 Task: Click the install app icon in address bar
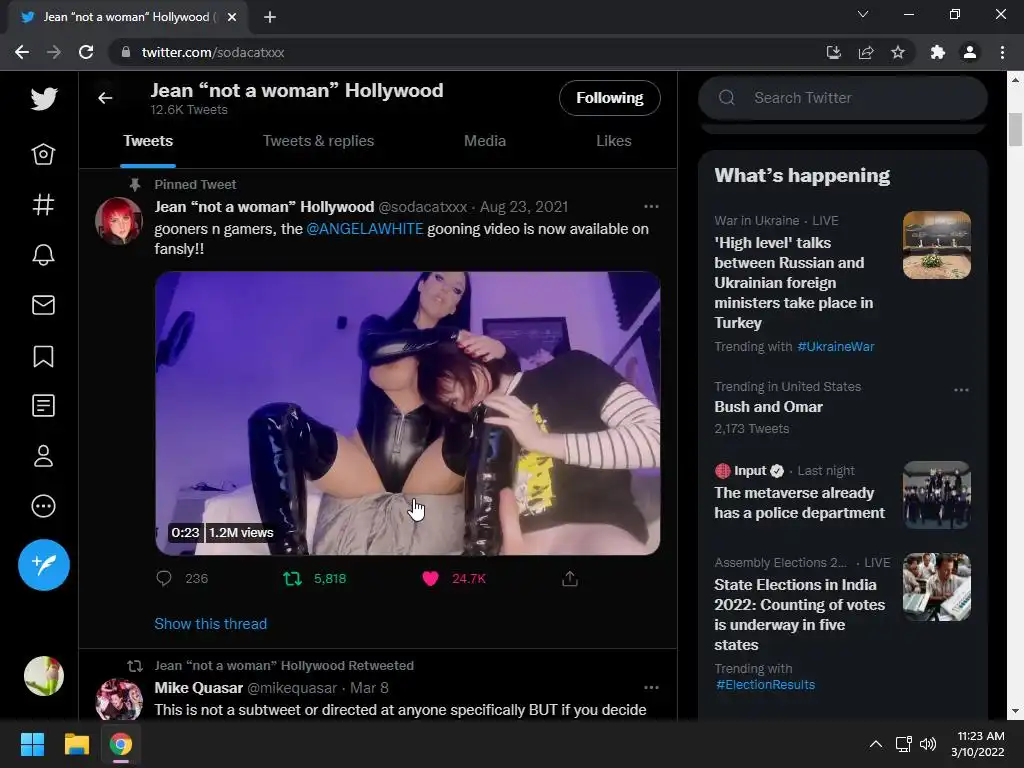[833, 52]
